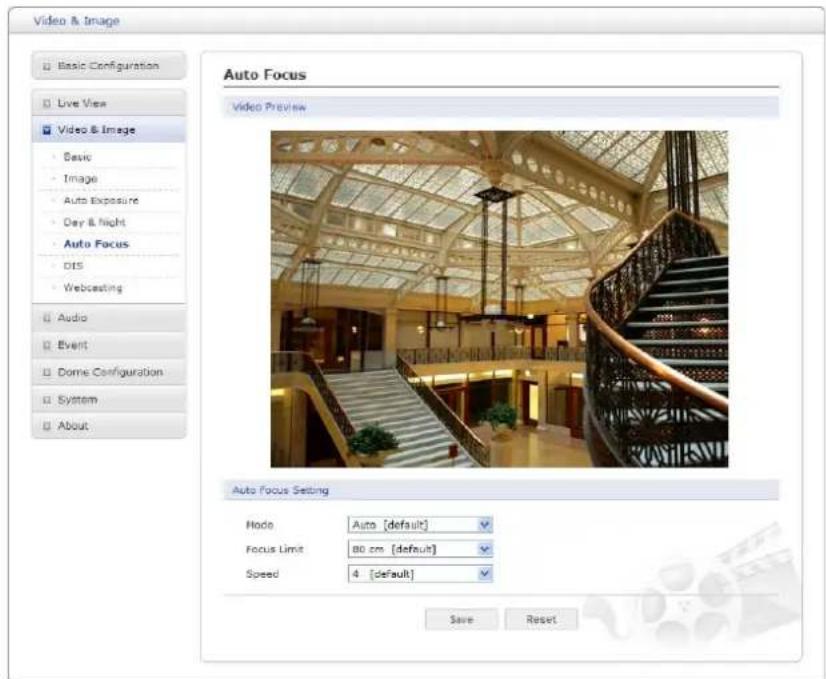The width and height of the screenshot is (826, 679).
Task: Expand the Event section
Action: pos(109,345)
